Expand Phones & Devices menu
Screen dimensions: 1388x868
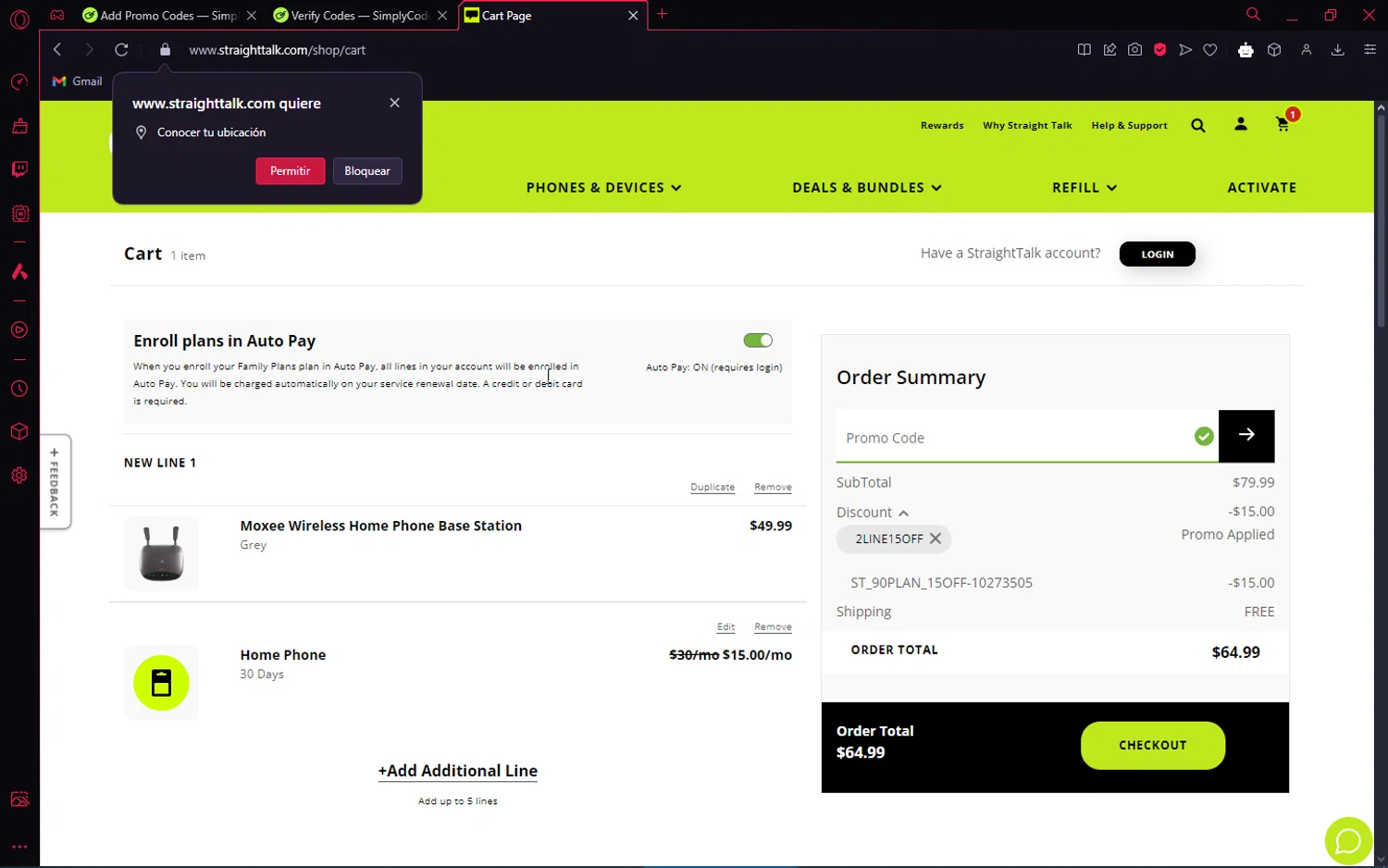point(603,188)
